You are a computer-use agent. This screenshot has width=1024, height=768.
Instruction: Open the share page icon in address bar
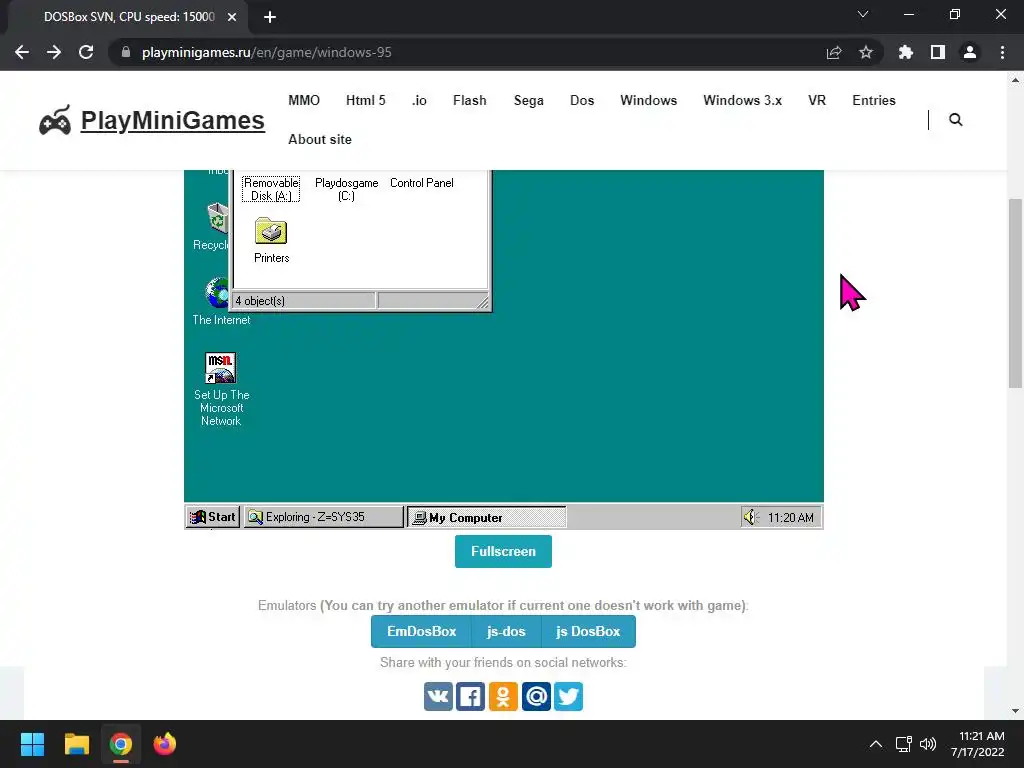pos(833,52)
